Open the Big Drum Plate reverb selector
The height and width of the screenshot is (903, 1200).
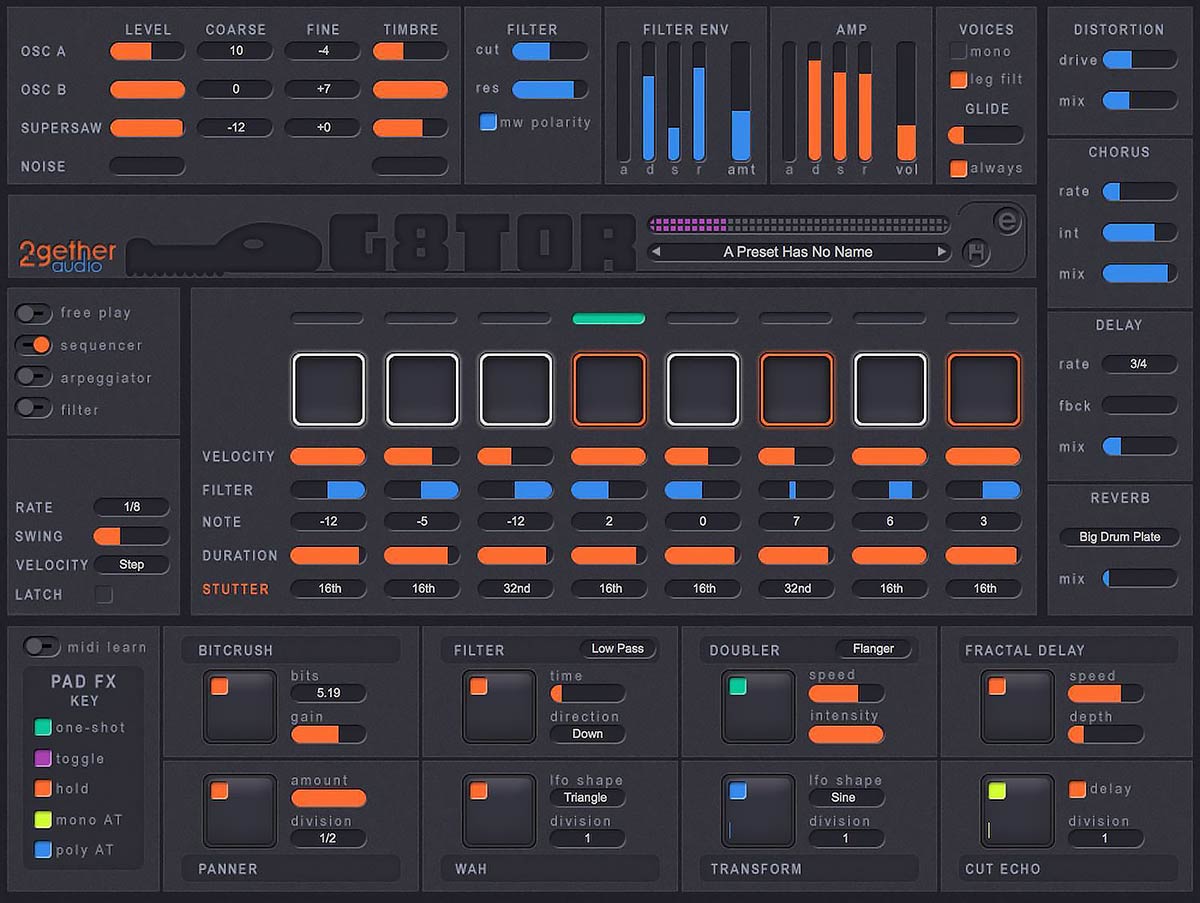pos(1119,537)
